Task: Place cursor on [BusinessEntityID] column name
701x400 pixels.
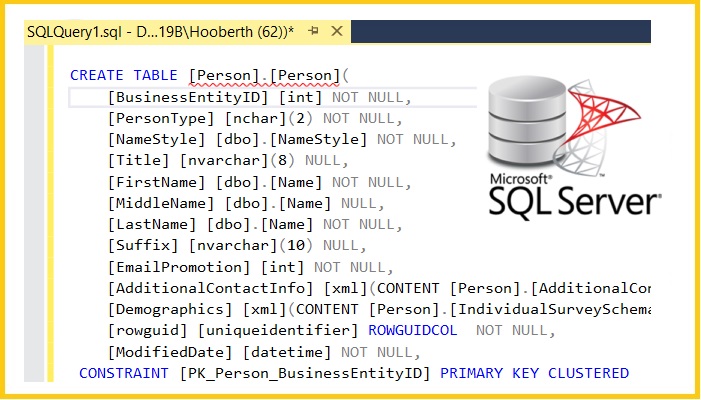Action: coord(188,97)
